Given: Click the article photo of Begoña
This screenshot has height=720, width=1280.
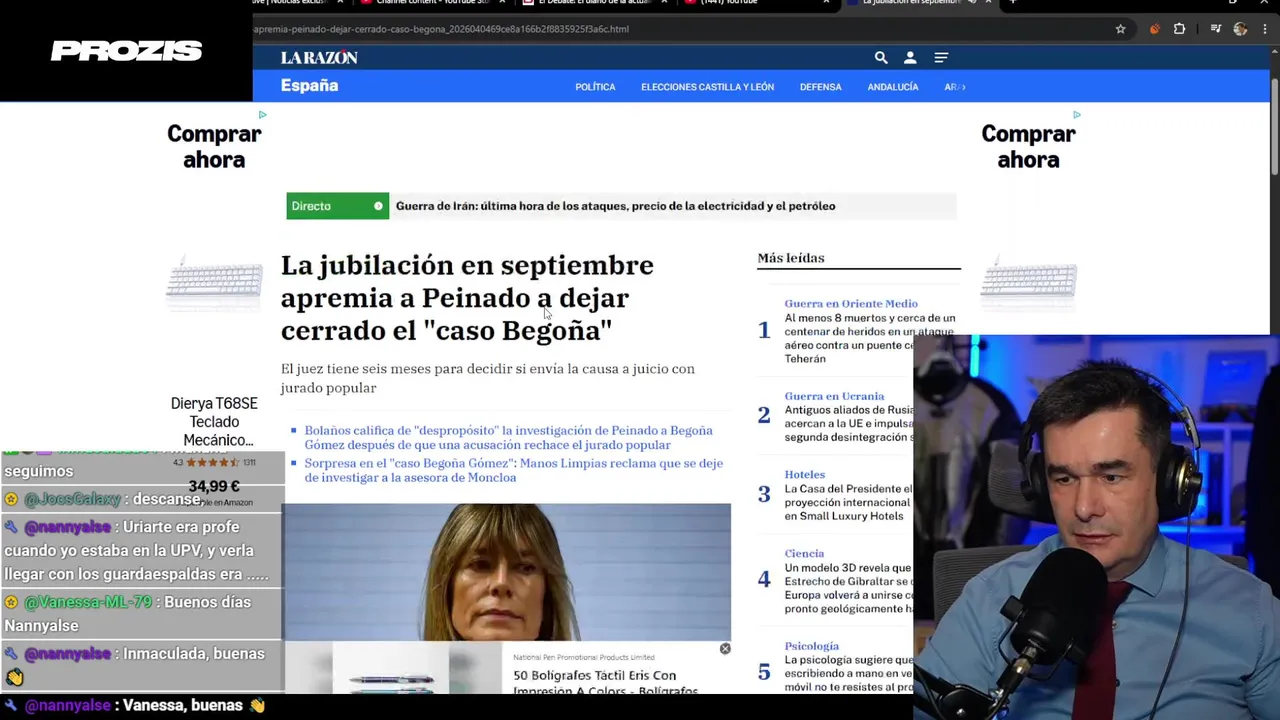Looking at the screenshot, I should (x=507, y=571).
